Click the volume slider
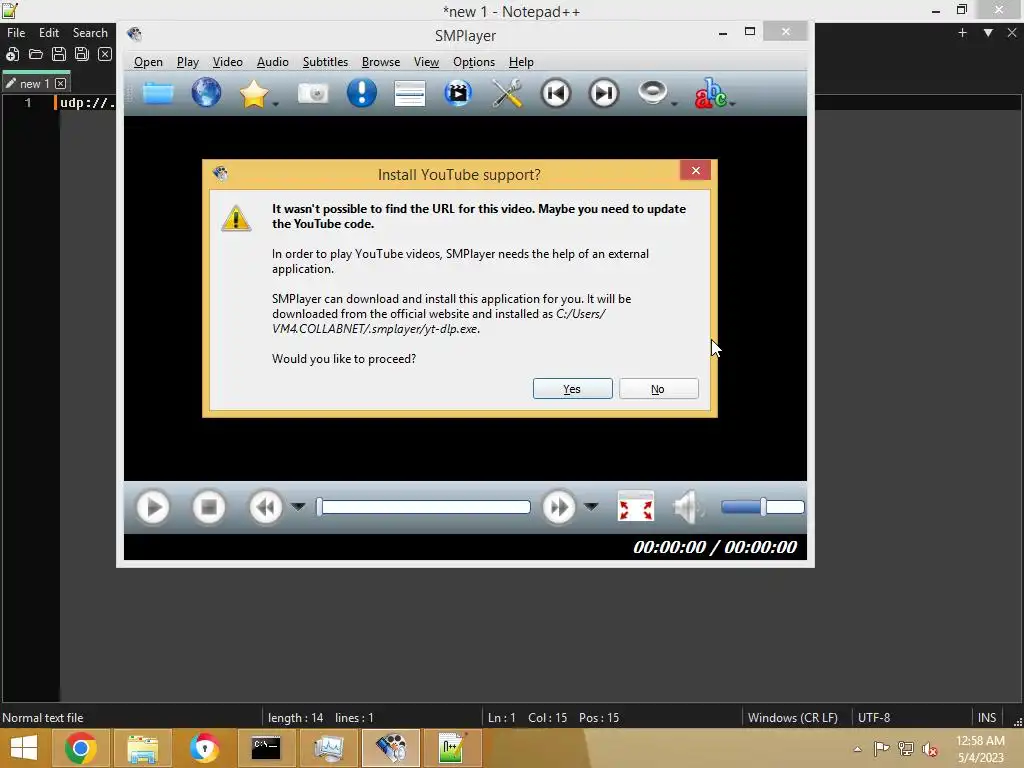Image resolution: width=1024 pixels, height=768 pixels. coord(763,507)
